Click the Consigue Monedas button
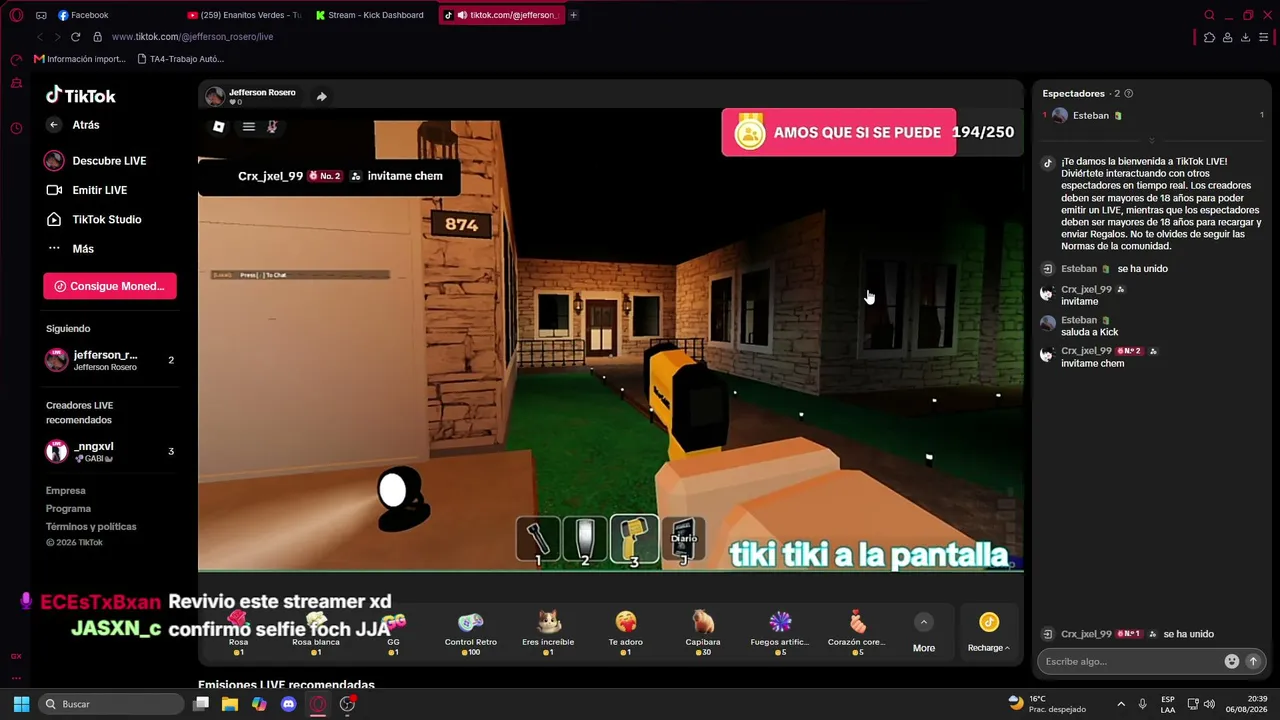The height and width of the screenshot is (720, 1280). point(110,286)
